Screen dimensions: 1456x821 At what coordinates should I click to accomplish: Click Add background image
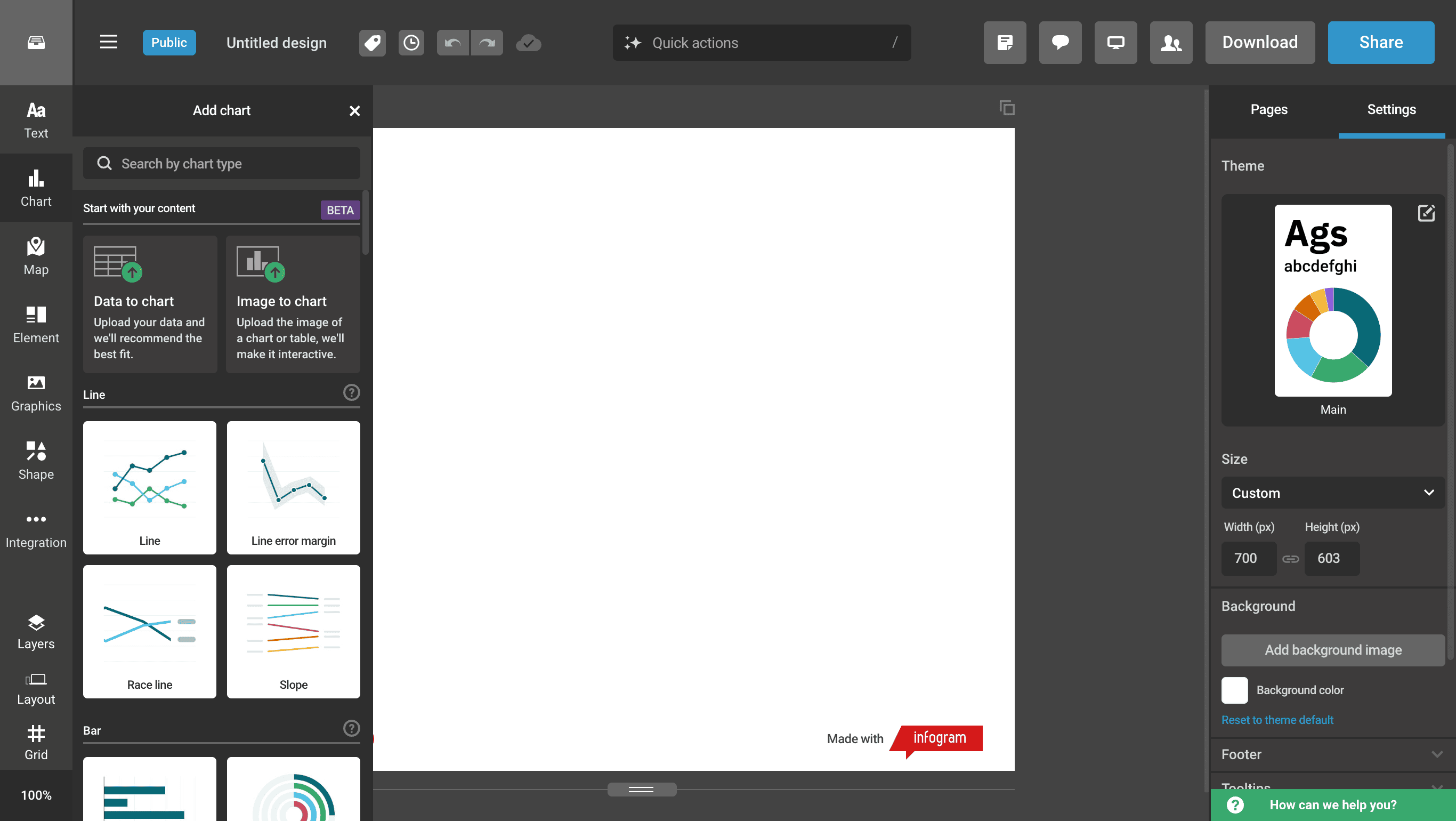[1333, 650]
